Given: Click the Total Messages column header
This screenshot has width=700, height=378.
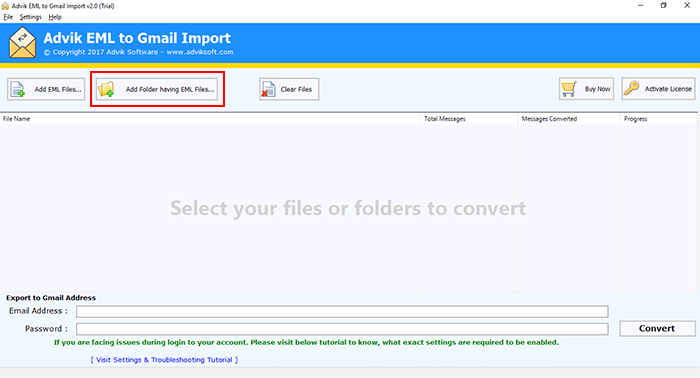Looking at the screenshot, I should click(469, 119).
